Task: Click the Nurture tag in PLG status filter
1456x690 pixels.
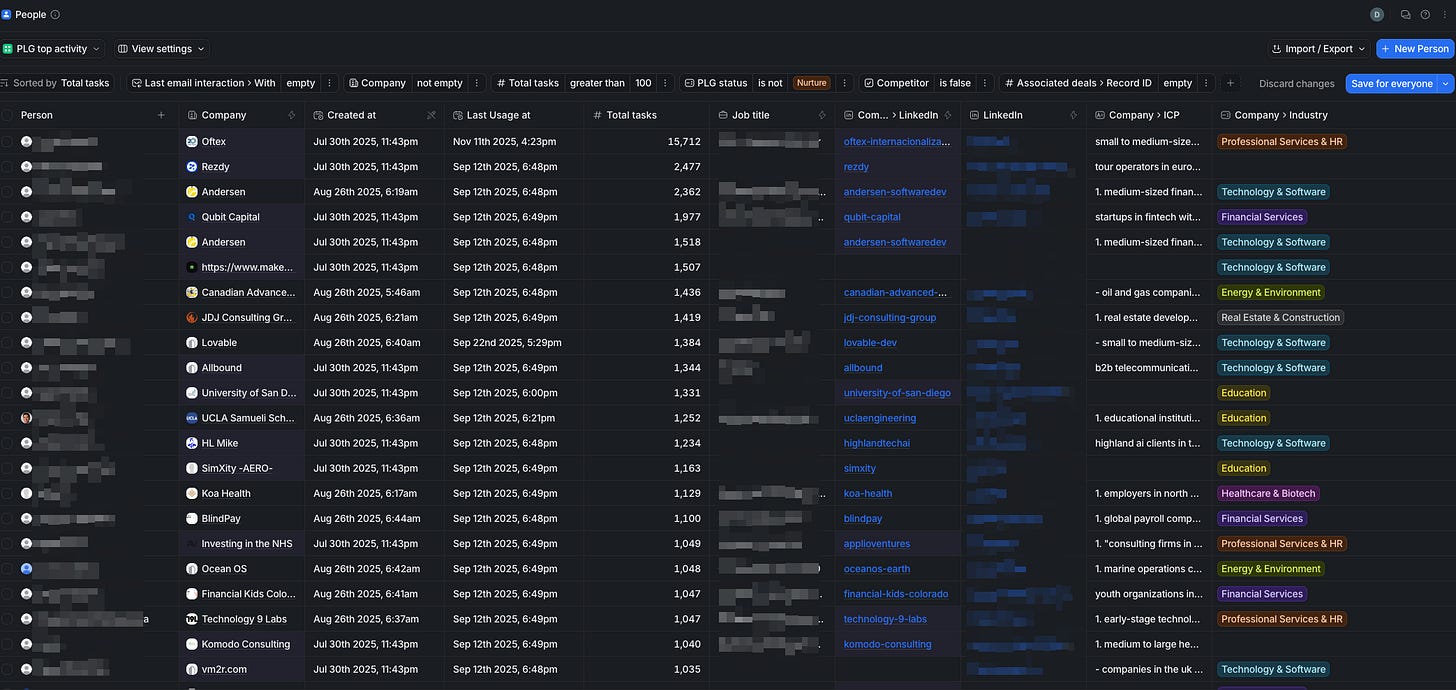Action: tap(811, 83)
